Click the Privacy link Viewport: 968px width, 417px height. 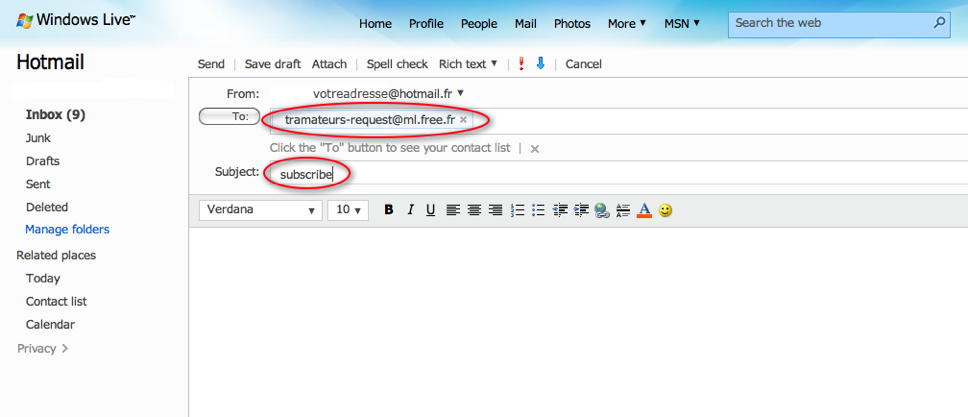point(42,348)
